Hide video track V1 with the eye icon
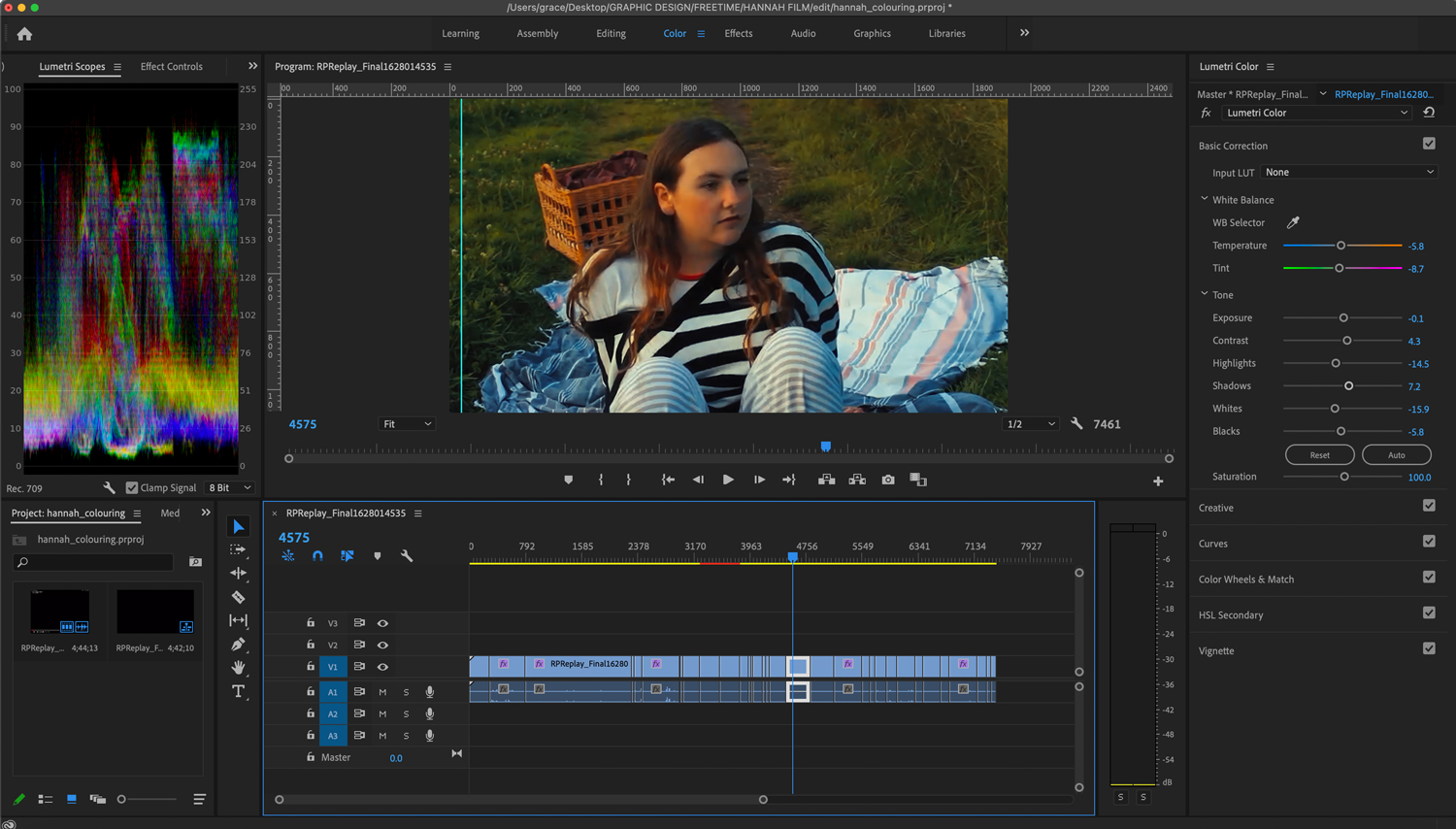Image resolution: width=1456 pixels, height=829 pixels. 382,666
